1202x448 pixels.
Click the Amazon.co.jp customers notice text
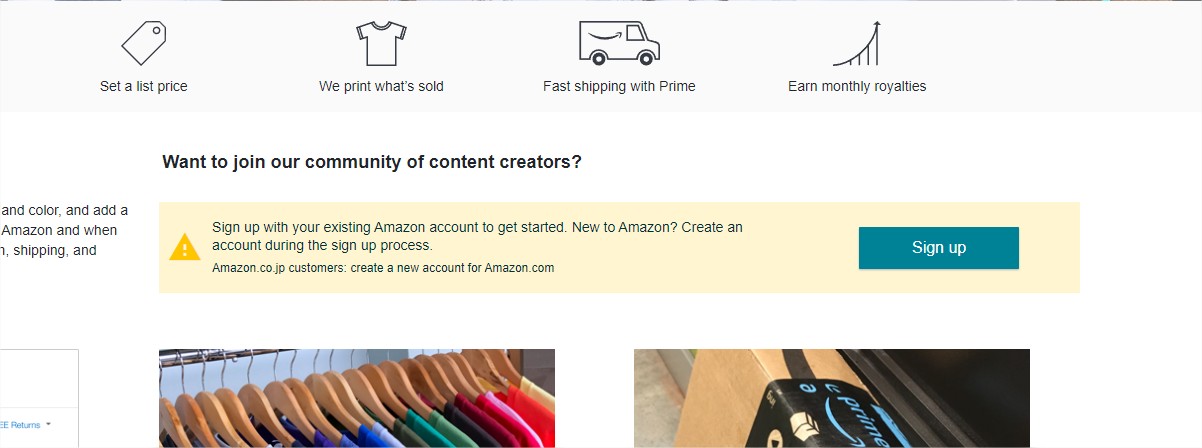click(383, 268)
